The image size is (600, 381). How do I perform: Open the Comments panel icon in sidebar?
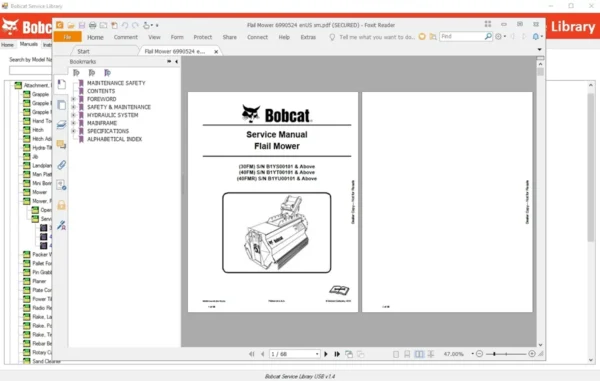[61, 144]
